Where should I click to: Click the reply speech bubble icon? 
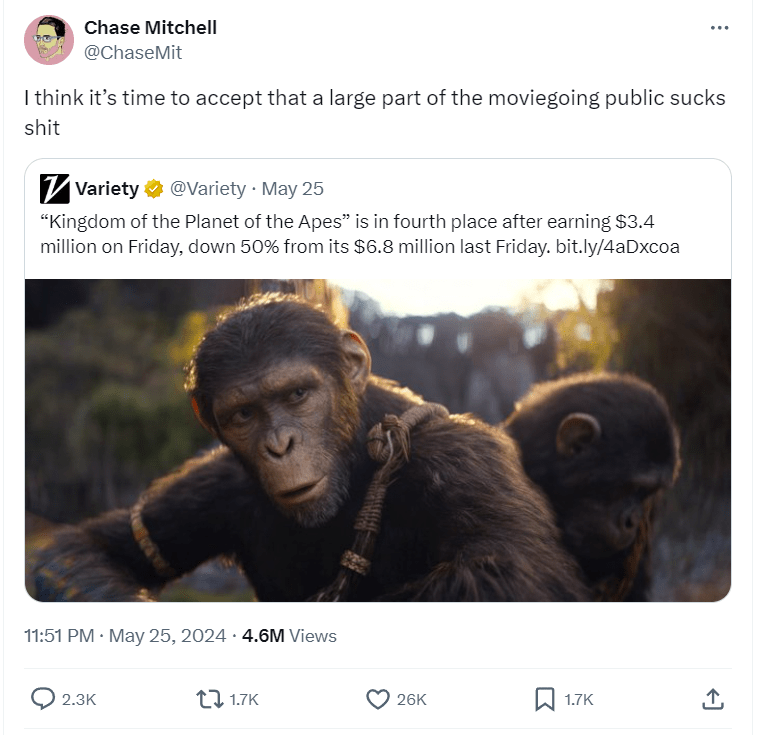click(44, 699)
